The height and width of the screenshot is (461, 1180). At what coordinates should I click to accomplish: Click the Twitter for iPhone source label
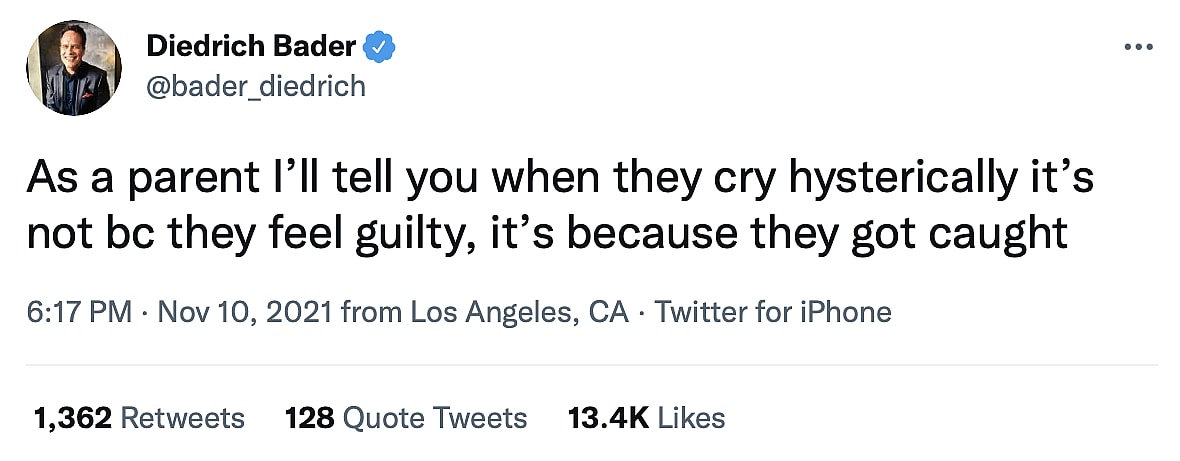tap(772, 313)
